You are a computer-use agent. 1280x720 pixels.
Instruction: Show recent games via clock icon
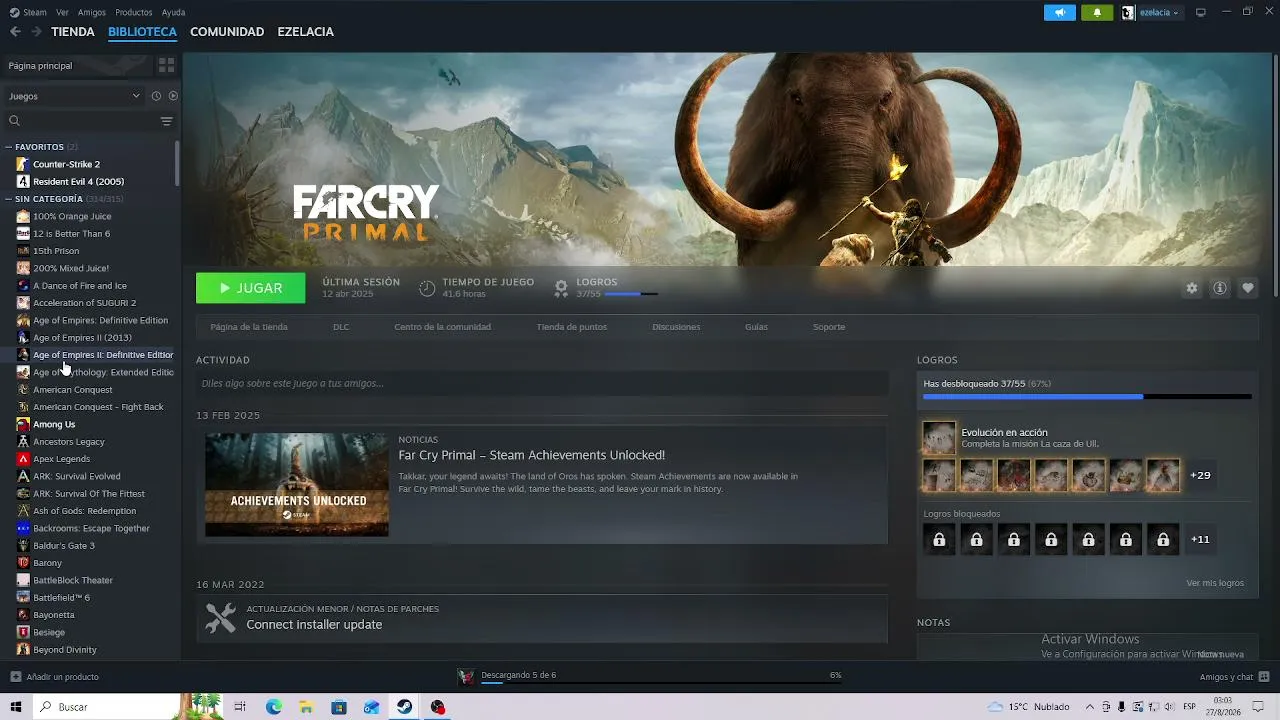tap(156, 96)
